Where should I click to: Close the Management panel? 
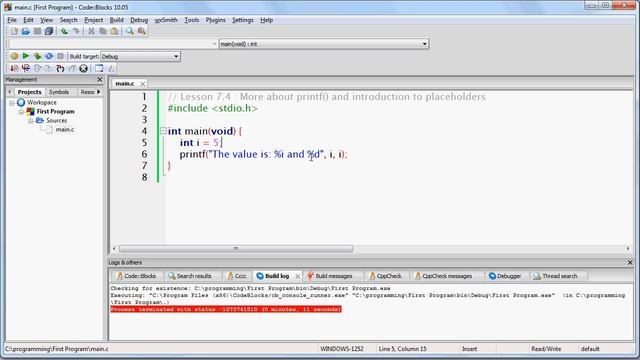click(100, 80)
